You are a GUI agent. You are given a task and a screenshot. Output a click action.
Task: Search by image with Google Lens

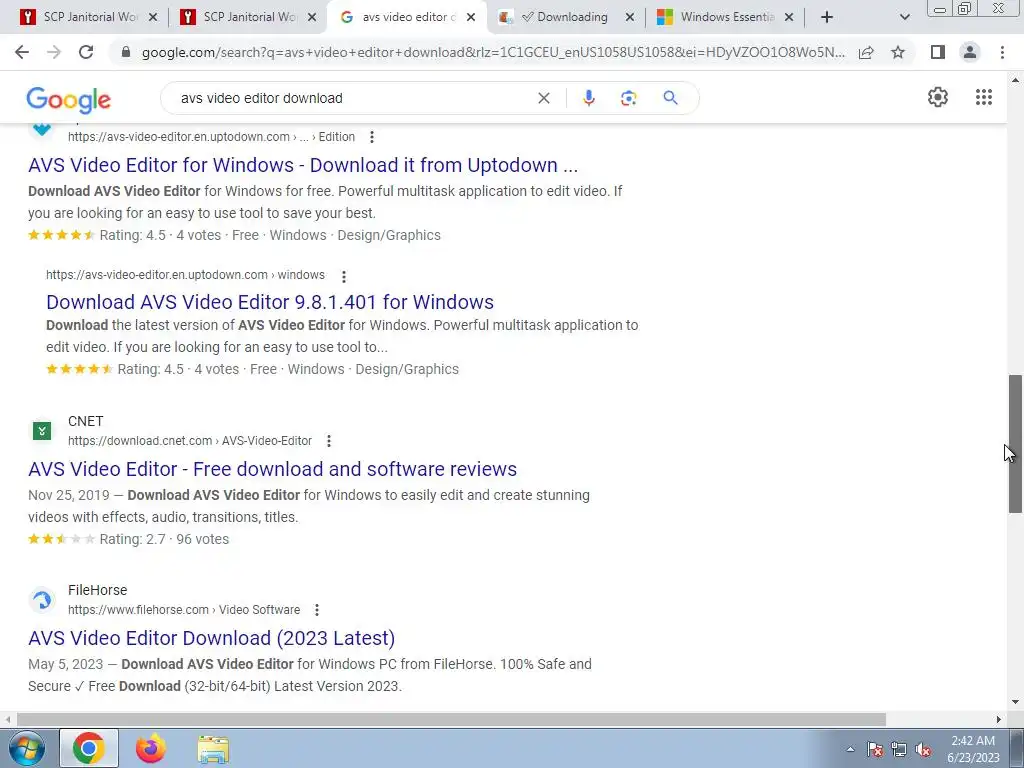pyautogui.click(x=628, y=98)
